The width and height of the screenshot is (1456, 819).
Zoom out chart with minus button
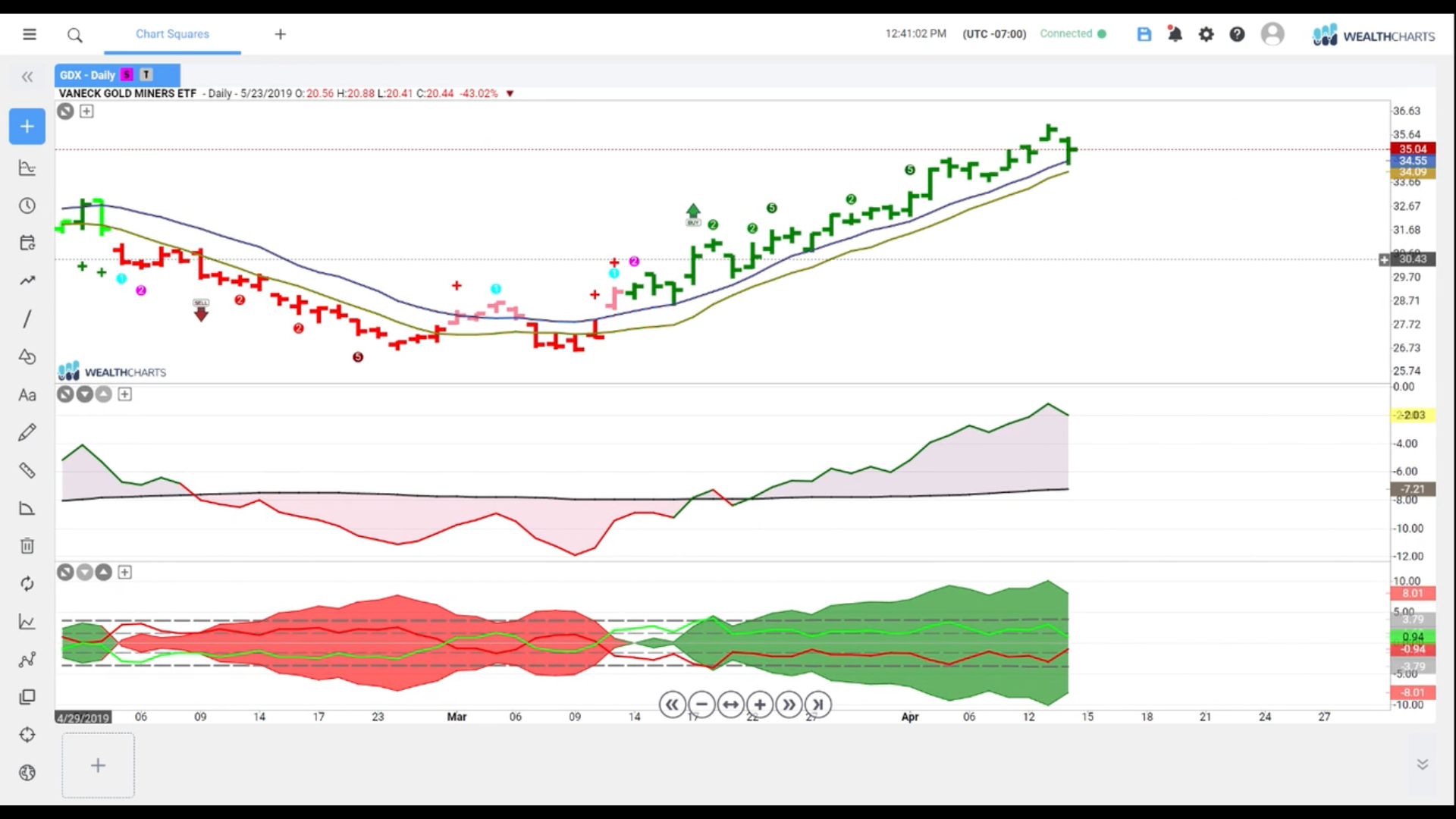click(x=701, y=704)
